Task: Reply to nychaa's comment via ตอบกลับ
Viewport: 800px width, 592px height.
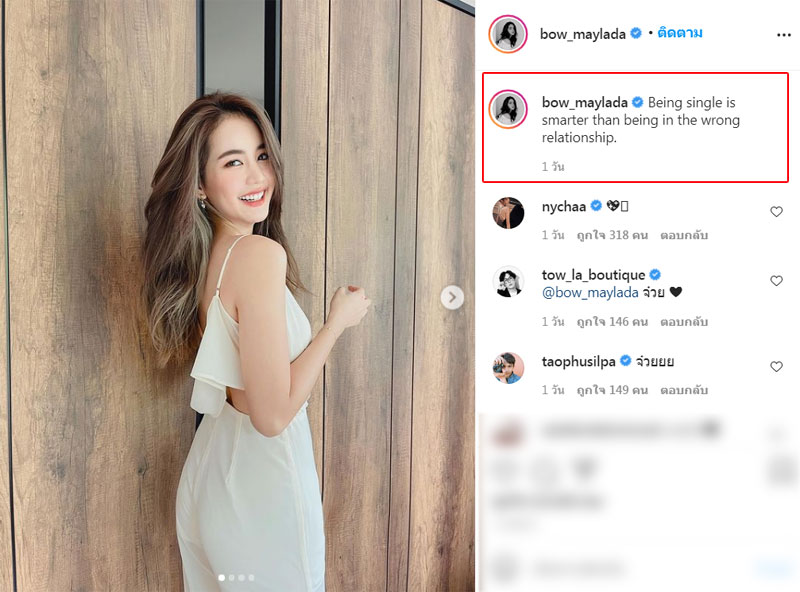Action: pyautogui.click(x=684, y=235)
